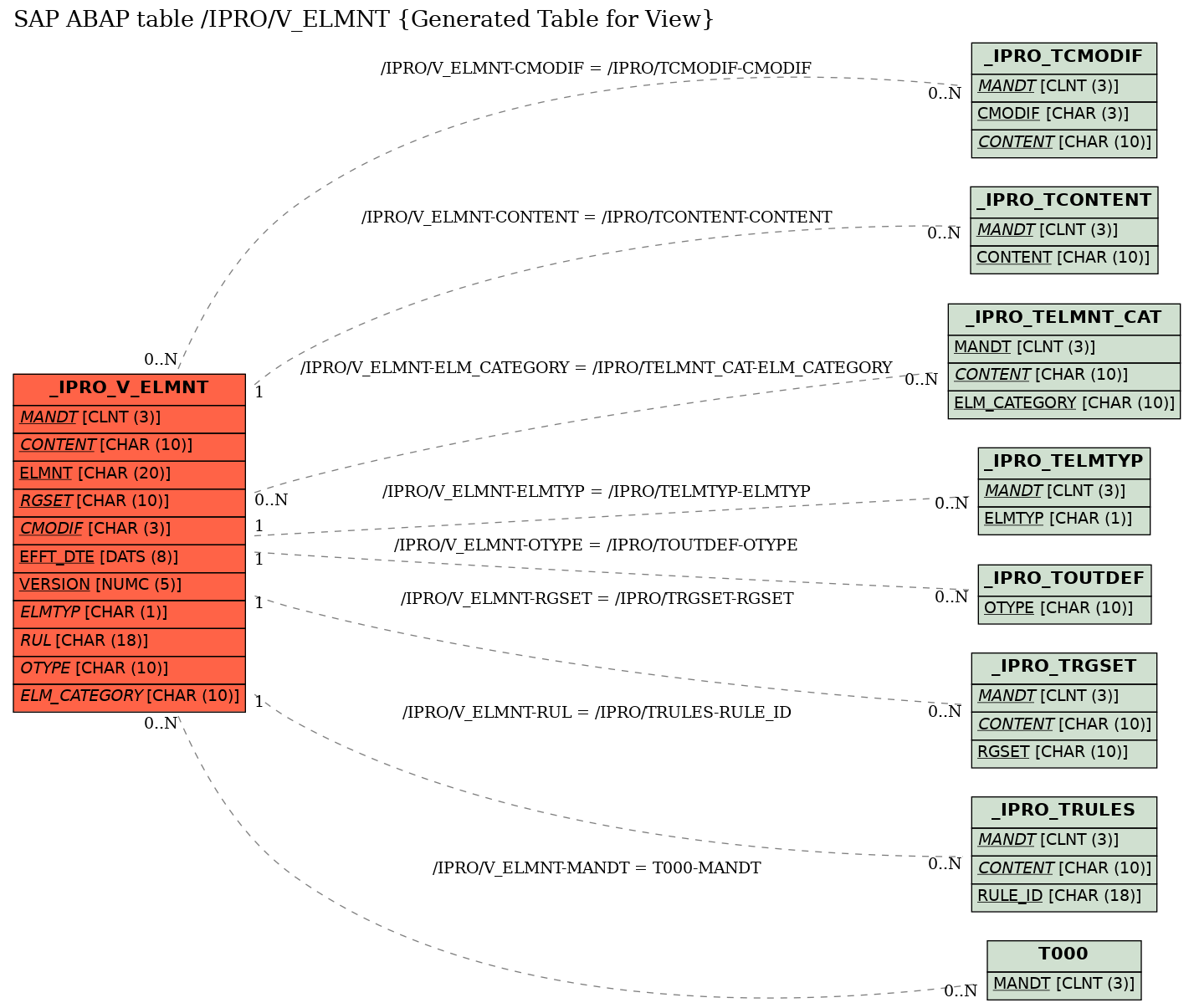The image size is (1194, 1008).
Task: Click OTYPE [CHAR (10)] in _IPRO_TOUTDEF
Action: tap(1064, 609)
